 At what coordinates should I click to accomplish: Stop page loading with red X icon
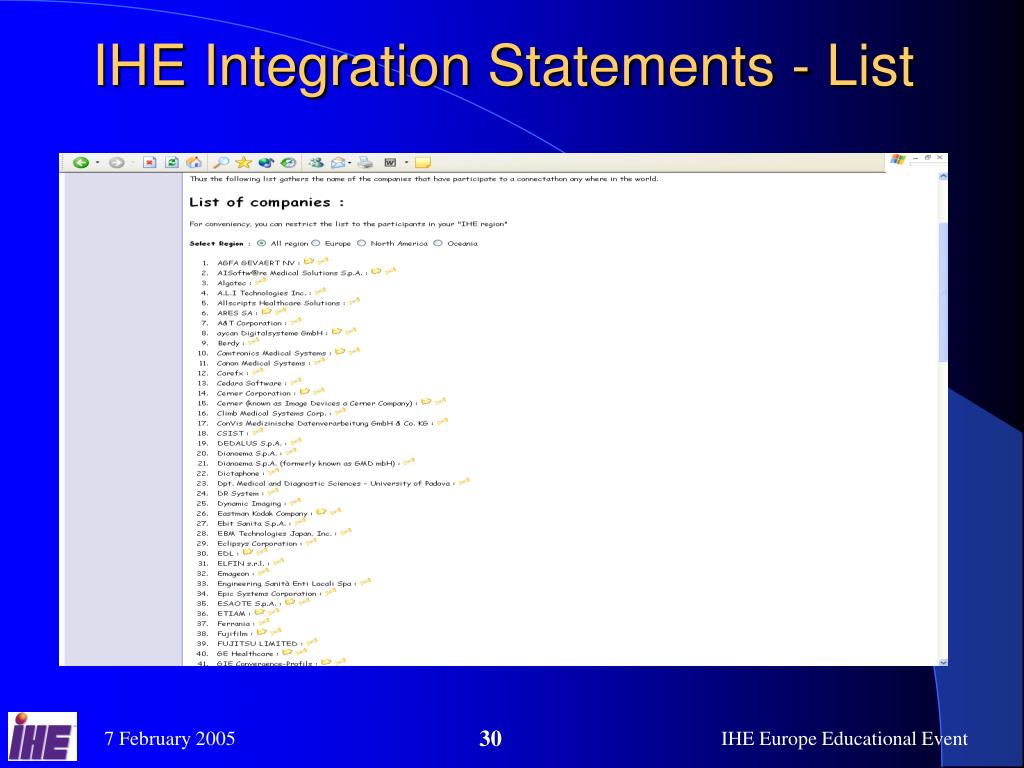[150, 163]
